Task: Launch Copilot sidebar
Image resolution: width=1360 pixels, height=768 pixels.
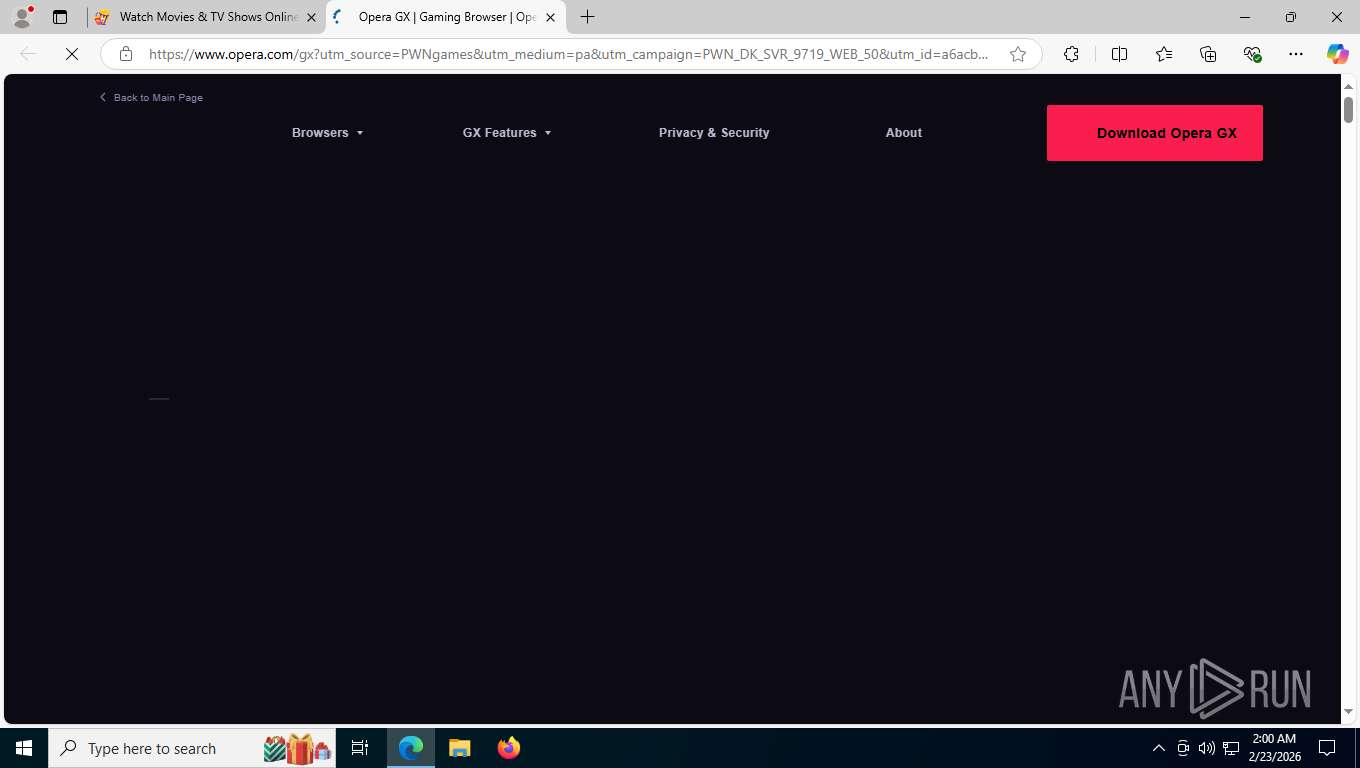Action: [1337, 54]
